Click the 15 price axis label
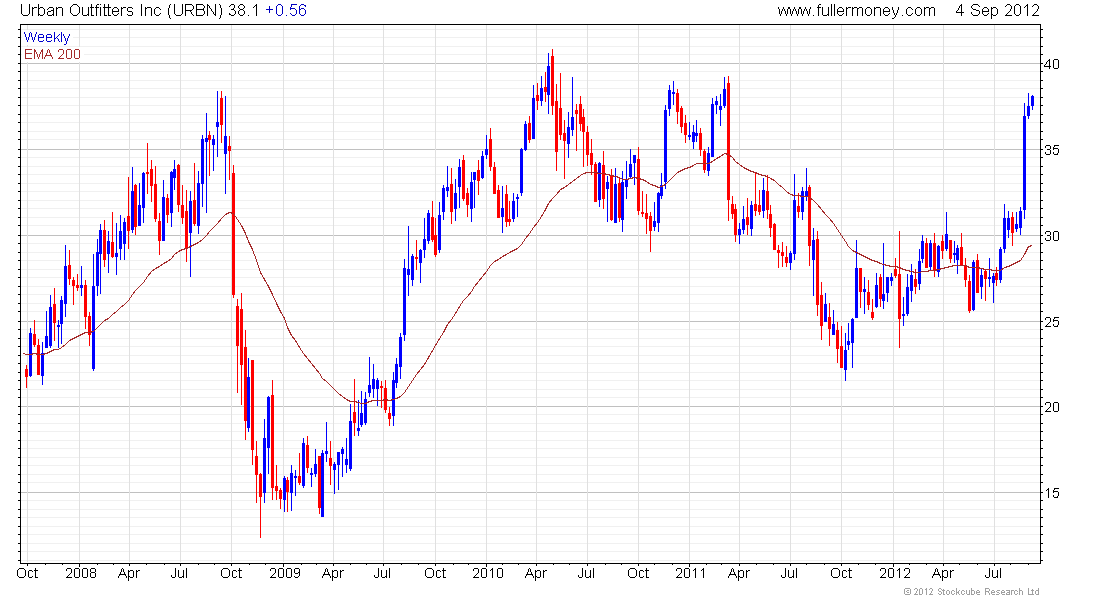 click(x=1052, y=493)
